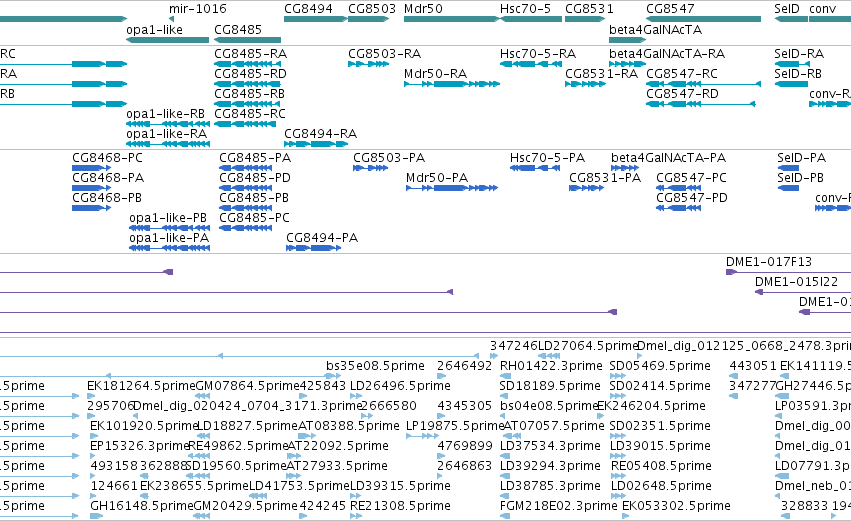This screenshot has width=851, height=521.
Task: Click the LP19875.5prime EST
Action: 455,426
